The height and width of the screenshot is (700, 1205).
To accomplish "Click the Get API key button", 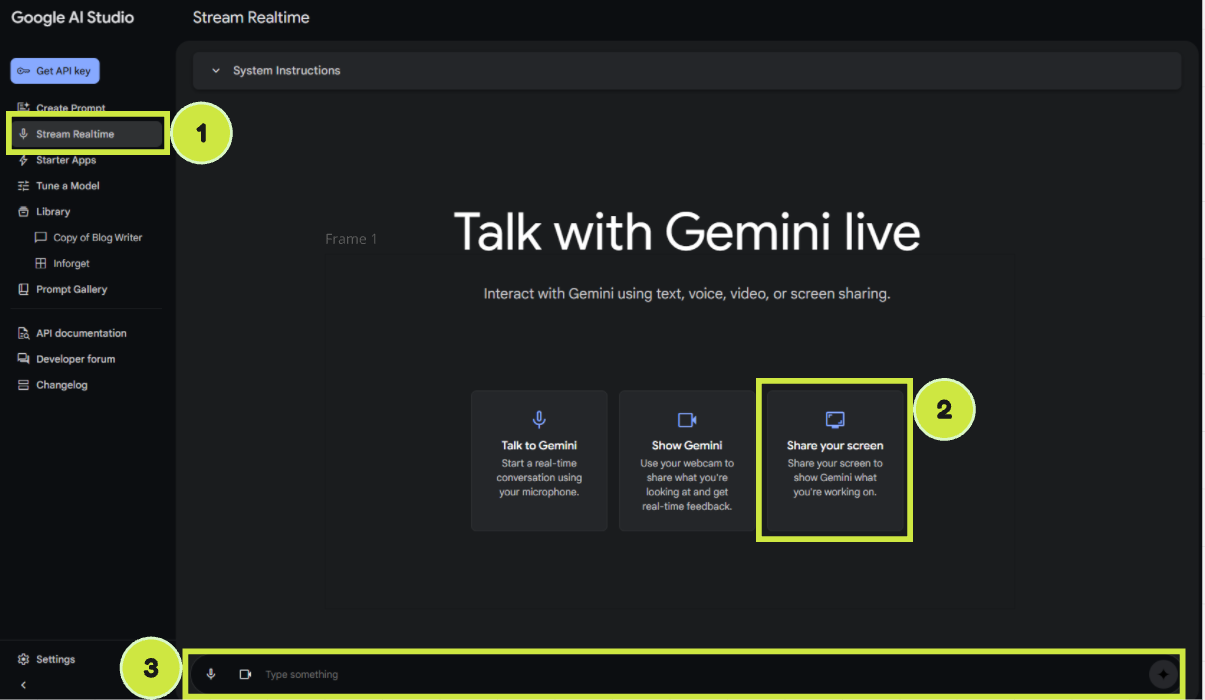I will (x=54, y=70).
